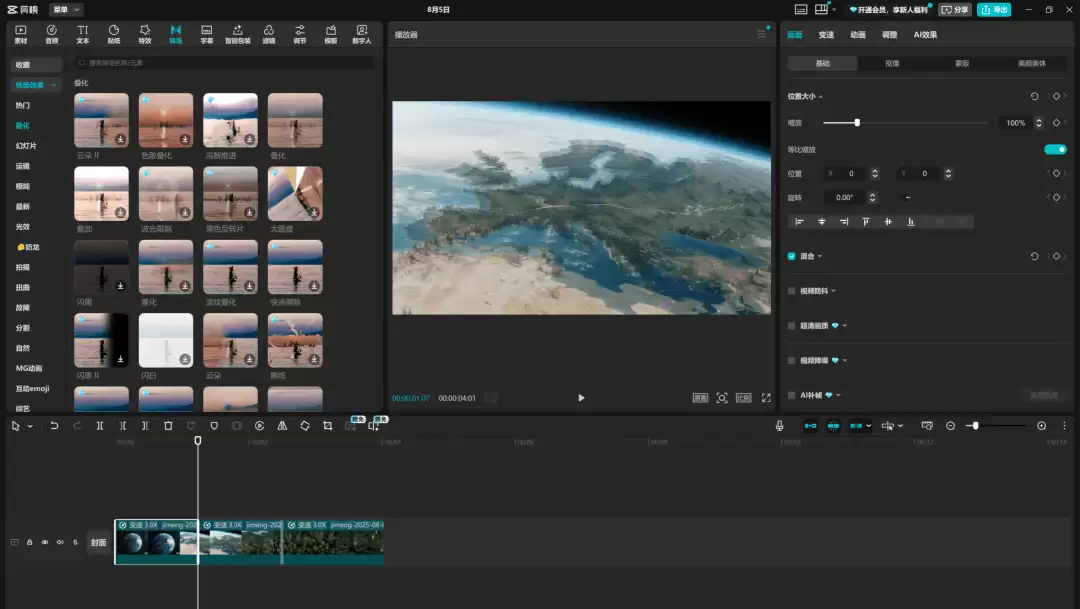Image resolution: width=1080 pixels, height=609 pixels.
Task: Enable the 视频防抖 stabilization checkbox
Action: [x=791, y=291]
